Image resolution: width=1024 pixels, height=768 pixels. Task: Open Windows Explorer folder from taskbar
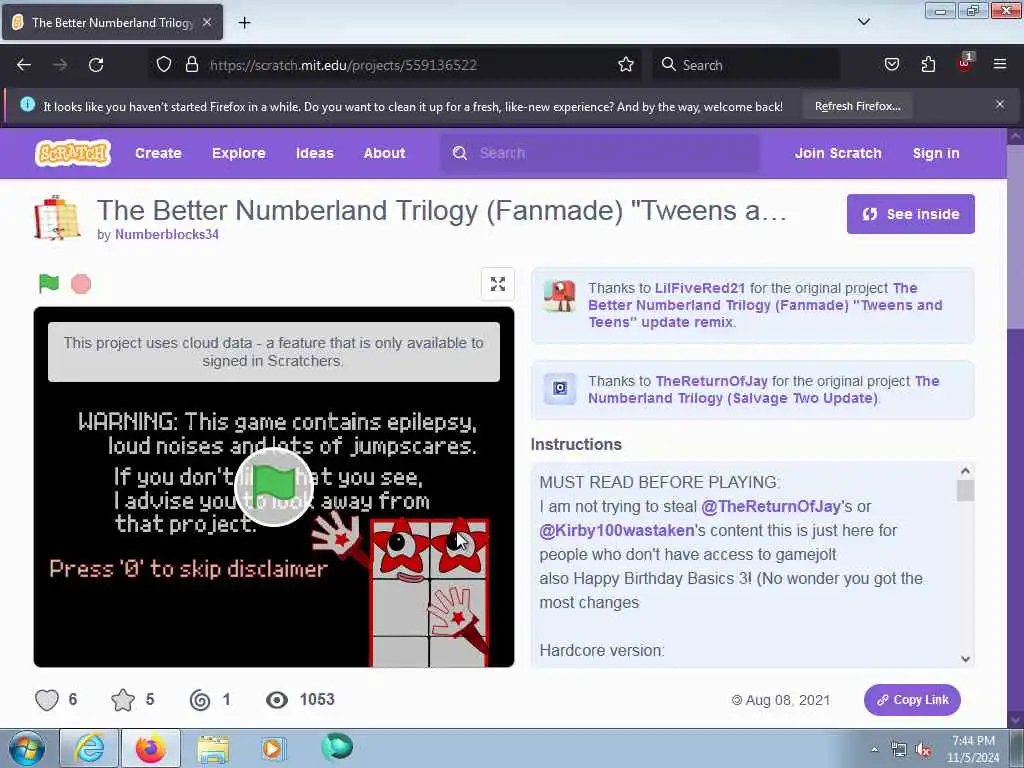pyautogui.click(x=213, y=749)
